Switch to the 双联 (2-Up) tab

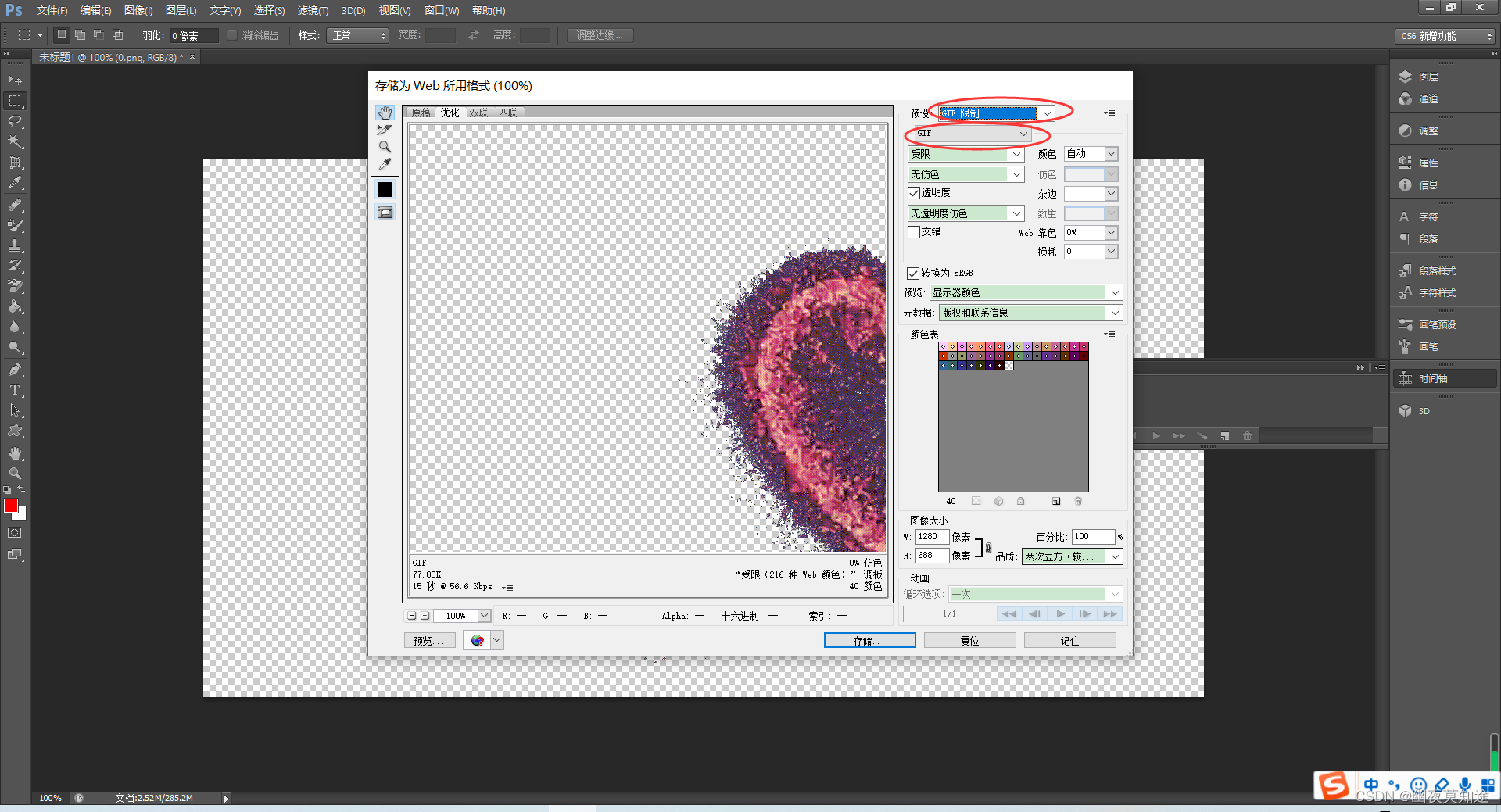click(x=478, y=113)
